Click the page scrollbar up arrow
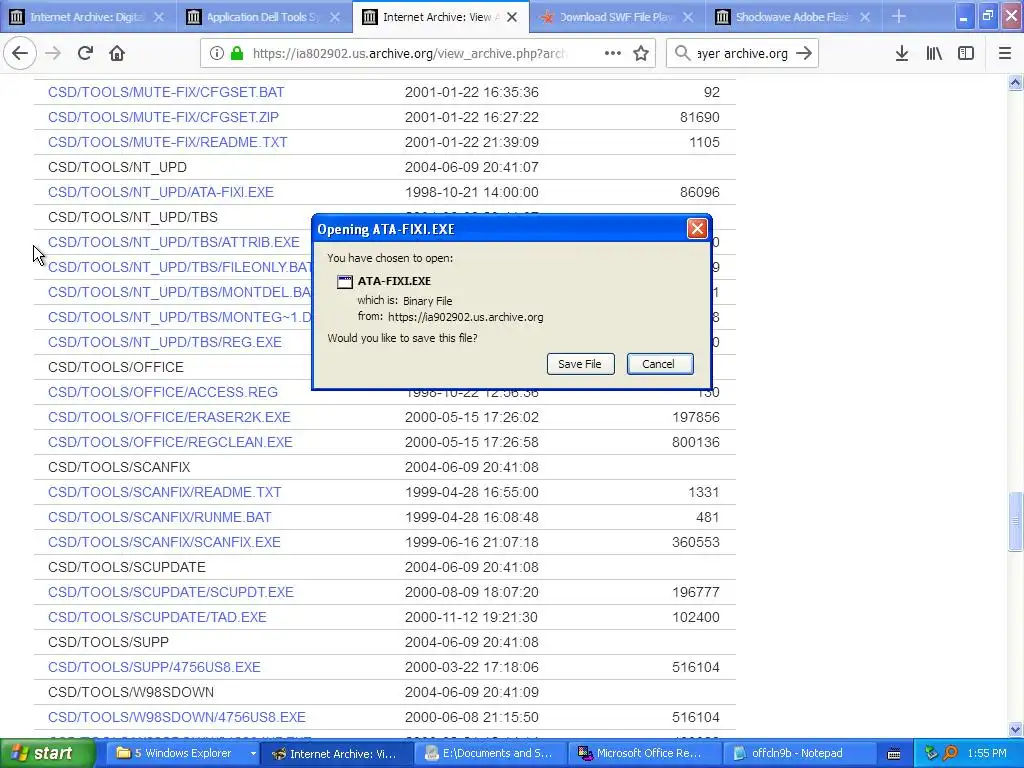Viewport: 1024px width, 768px height. pos(1015,82)
